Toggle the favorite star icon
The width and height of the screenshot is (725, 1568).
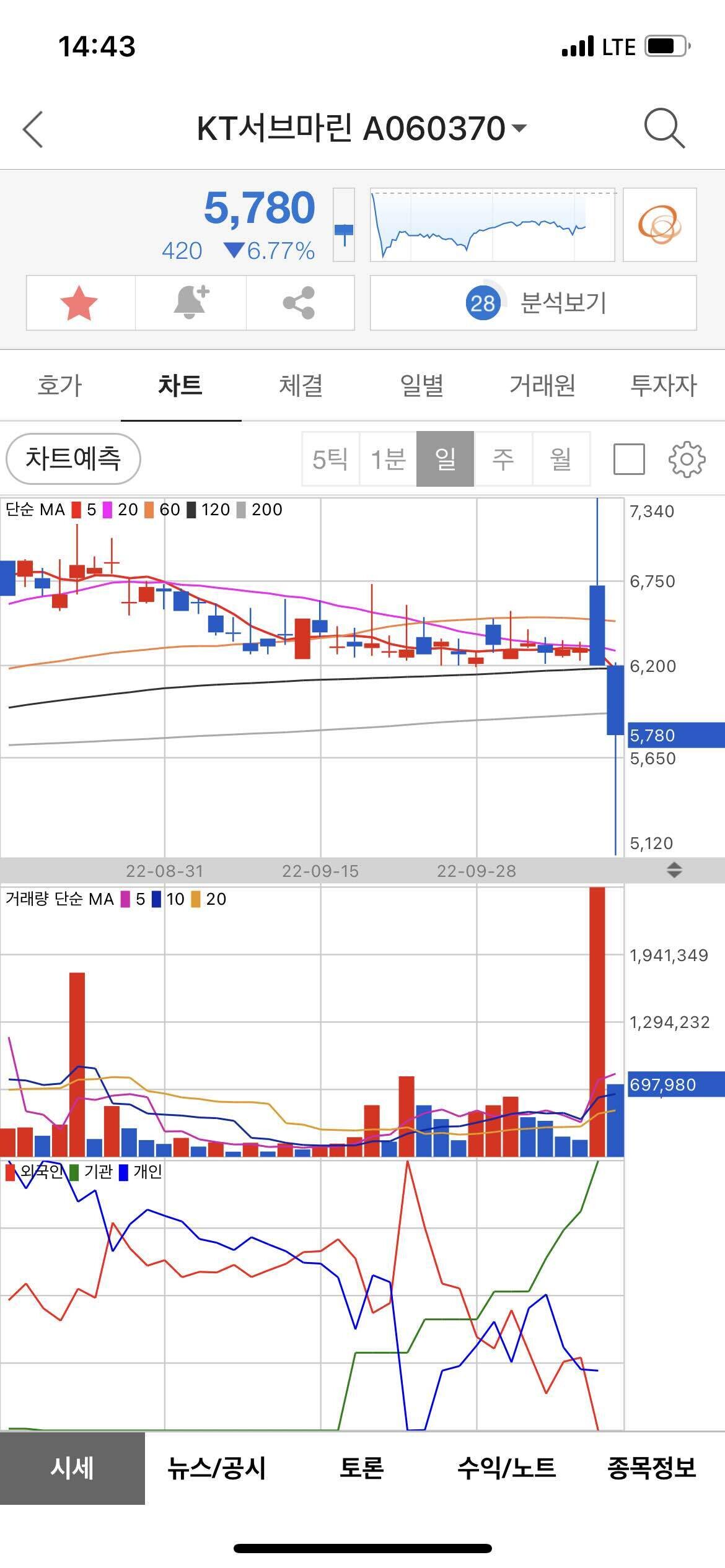coord(79,303)
